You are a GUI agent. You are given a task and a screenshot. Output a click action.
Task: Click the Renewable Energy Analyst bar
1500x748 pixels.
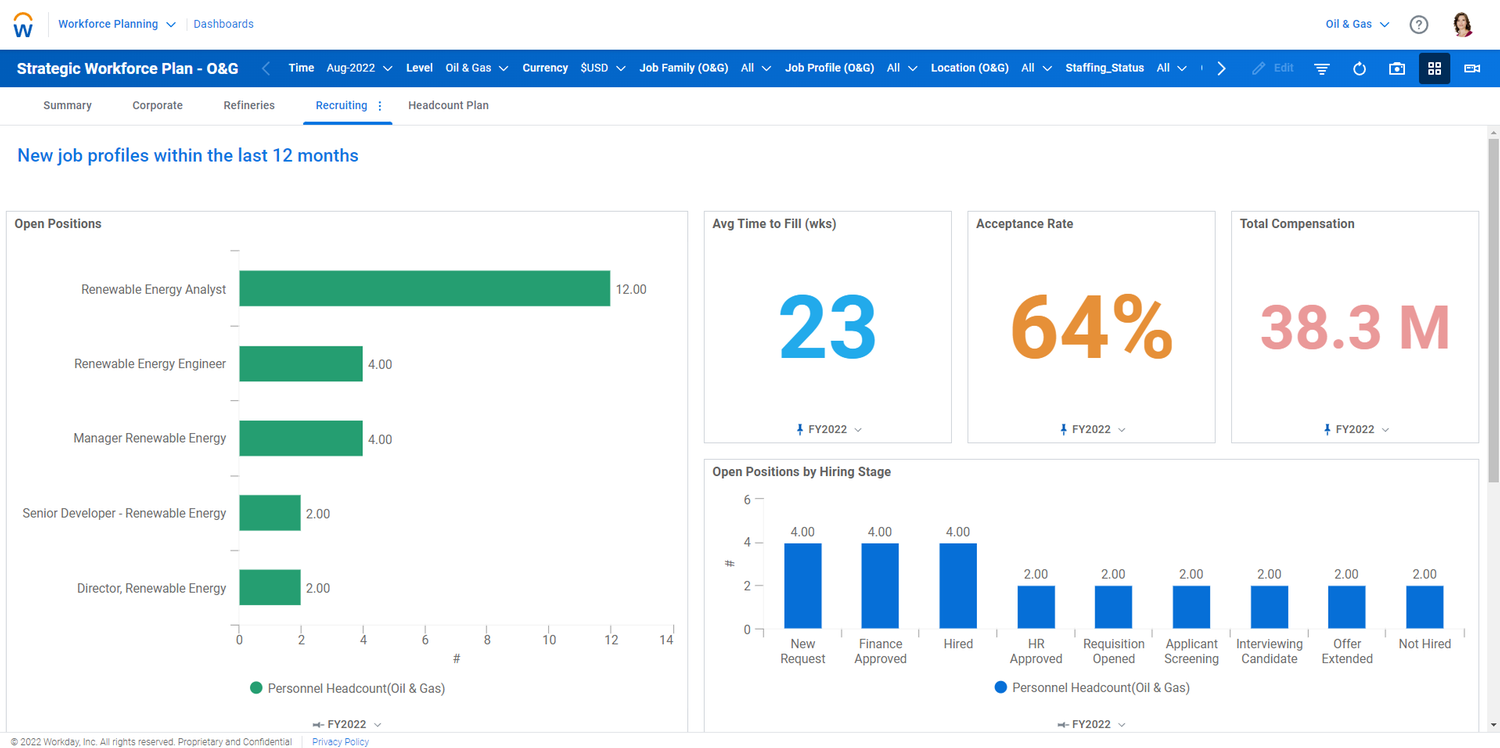(x=424, y=289)
